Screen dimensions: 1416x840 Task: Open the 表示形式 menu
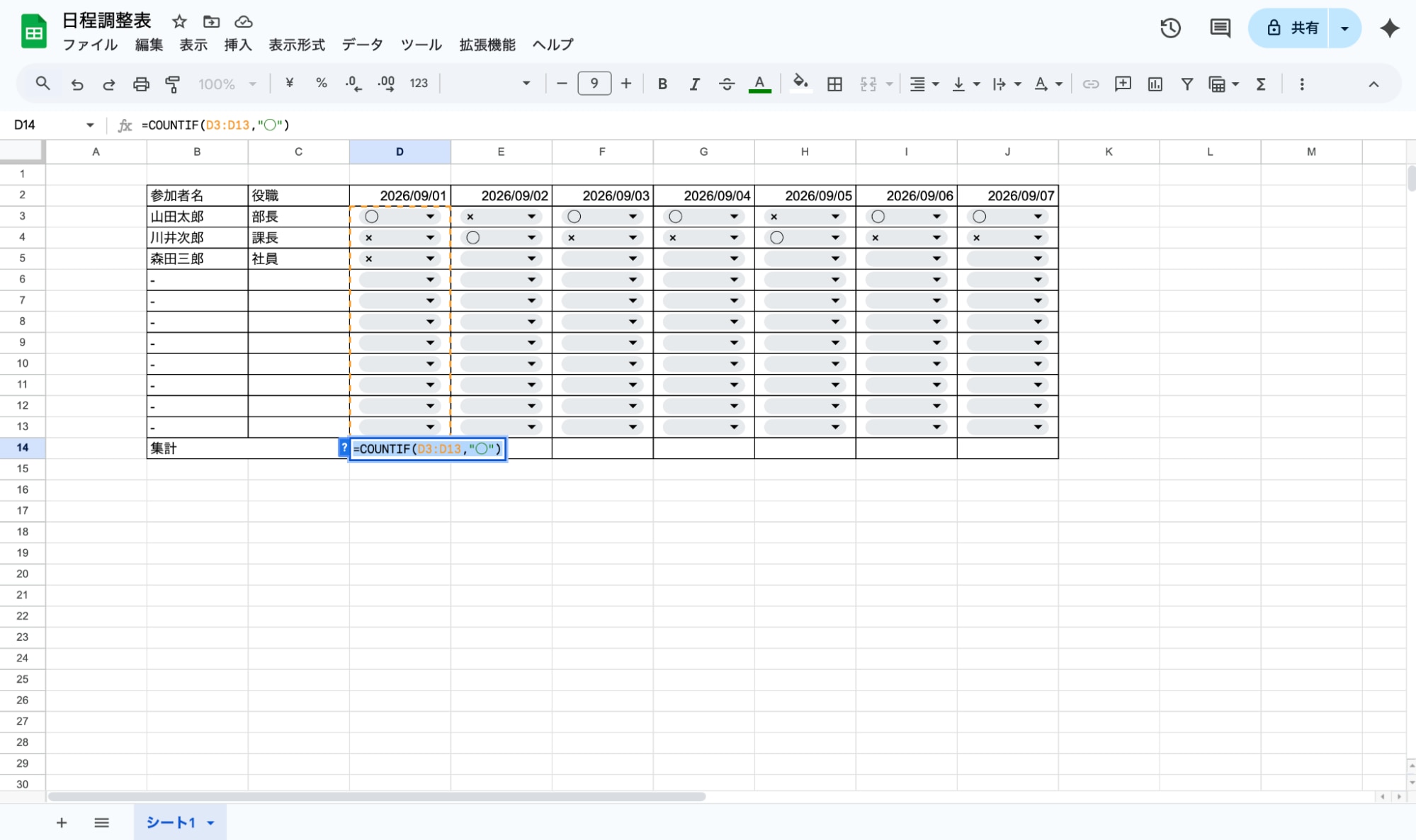pos(297,45)
